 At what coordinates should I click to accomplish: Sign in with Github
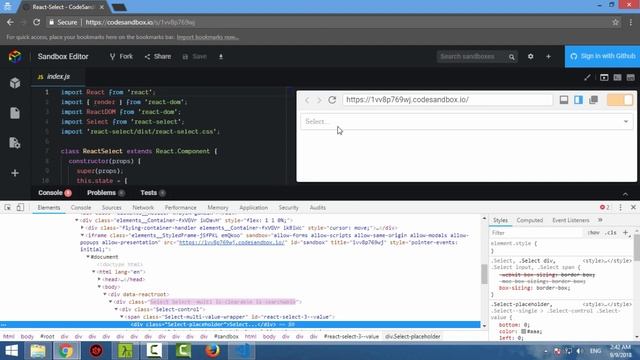(x=602, y=56)
